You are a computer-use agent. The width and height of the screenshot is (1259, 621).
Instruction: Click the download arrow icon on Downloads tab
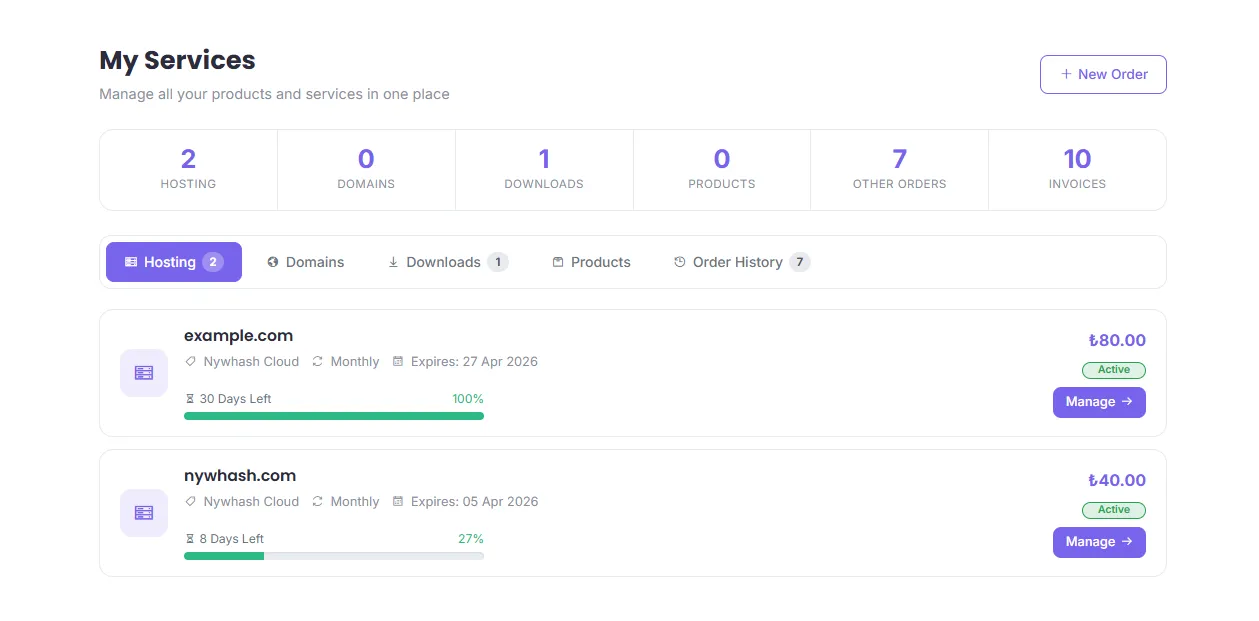tap(393, 262)
